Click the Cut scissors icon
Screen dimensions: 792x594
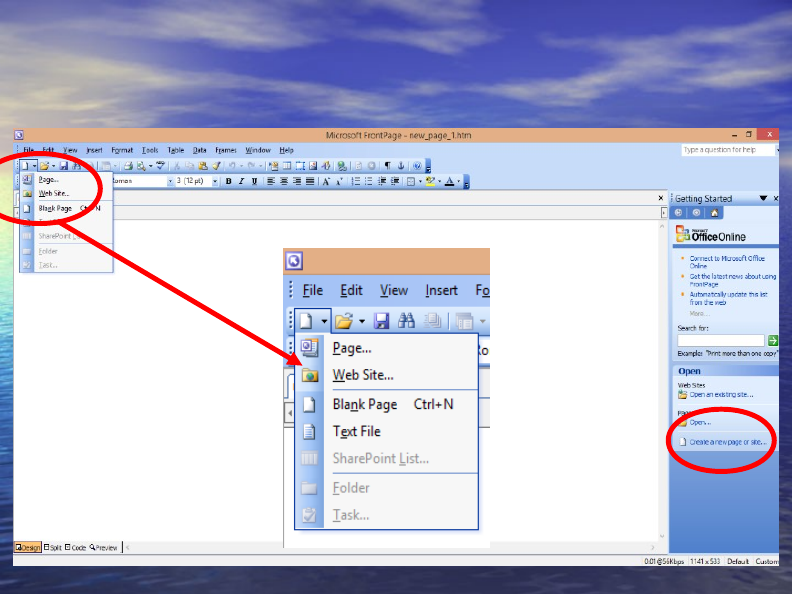pyautogui.click(x=177, y=166)
